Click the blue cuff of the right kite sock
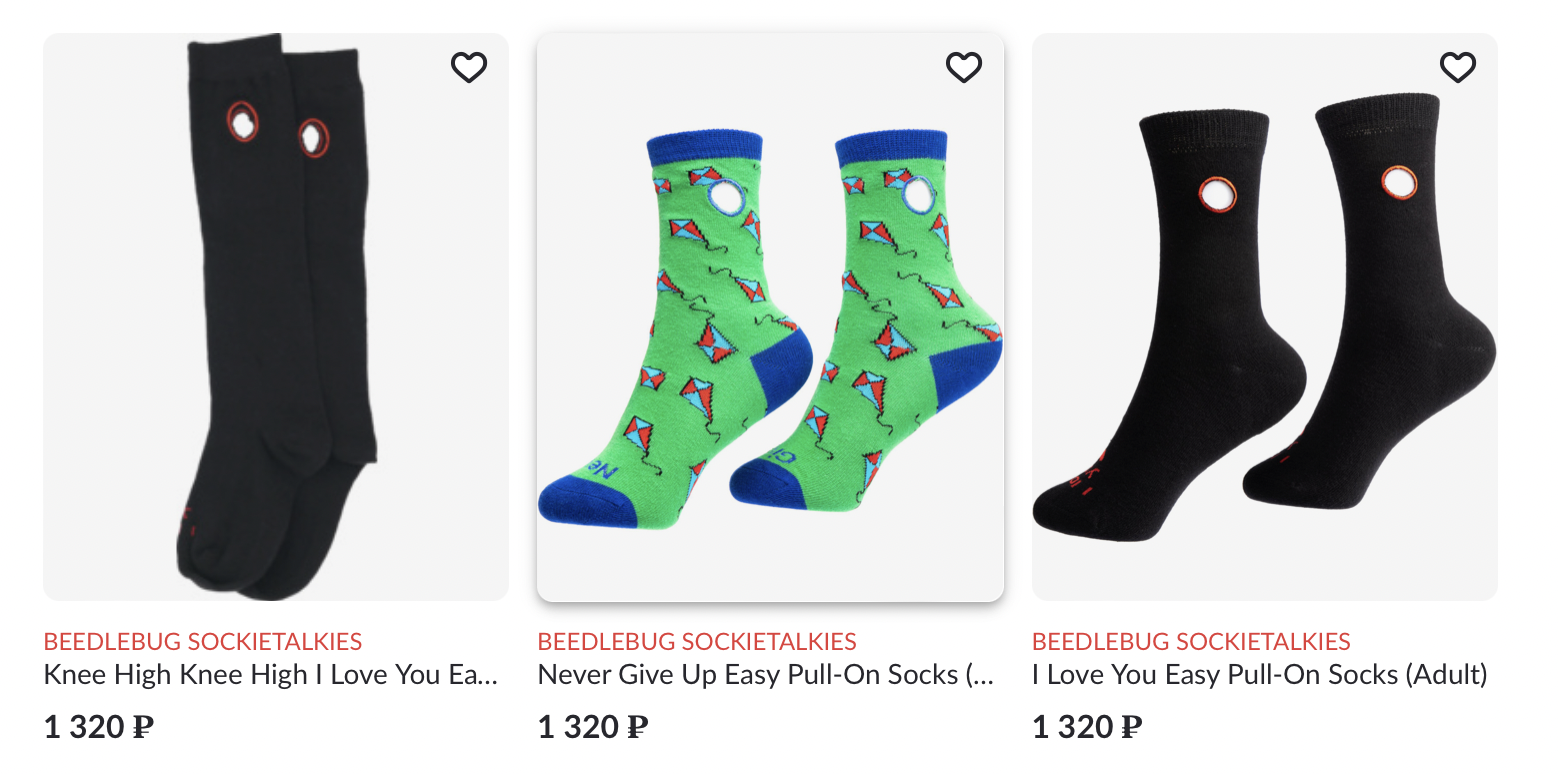The height and width of the screenshot is (774, 1558). 890,148
